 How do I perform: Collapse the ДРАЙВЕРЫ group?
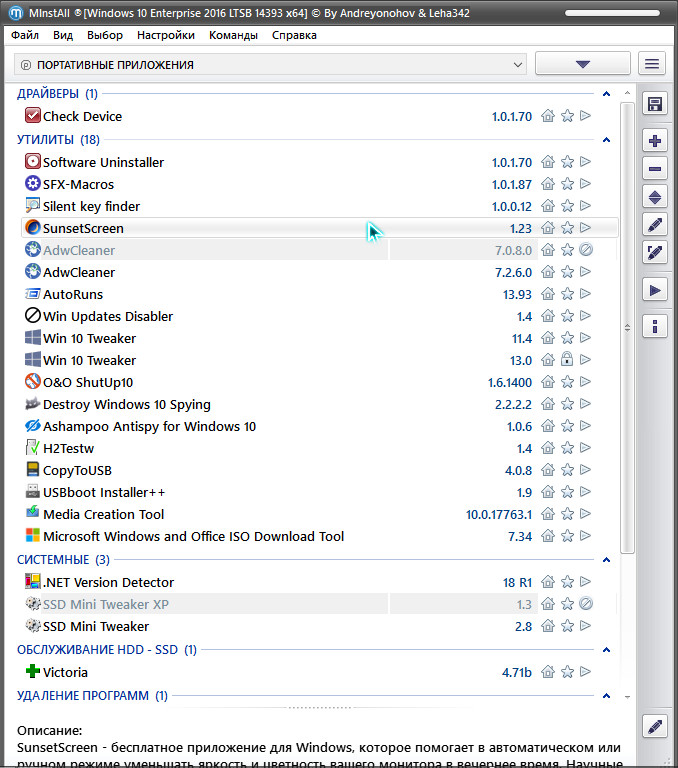coord(606,94)
